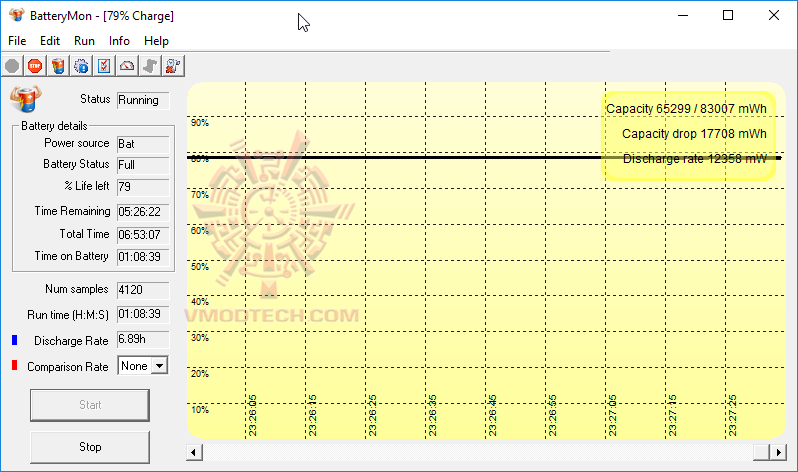Click Time on Battery value 01:08:39
The height and width of the screenshot is (472, 798).
click(x=143, y=257)
